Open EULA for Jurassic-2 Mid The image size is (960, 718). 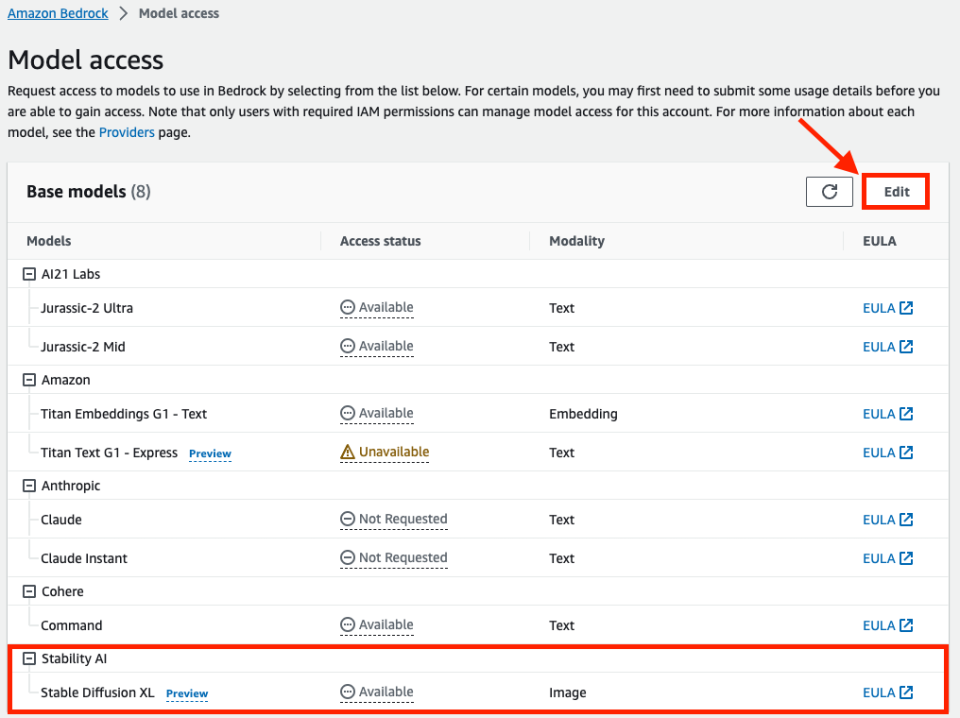click(887, 347)
